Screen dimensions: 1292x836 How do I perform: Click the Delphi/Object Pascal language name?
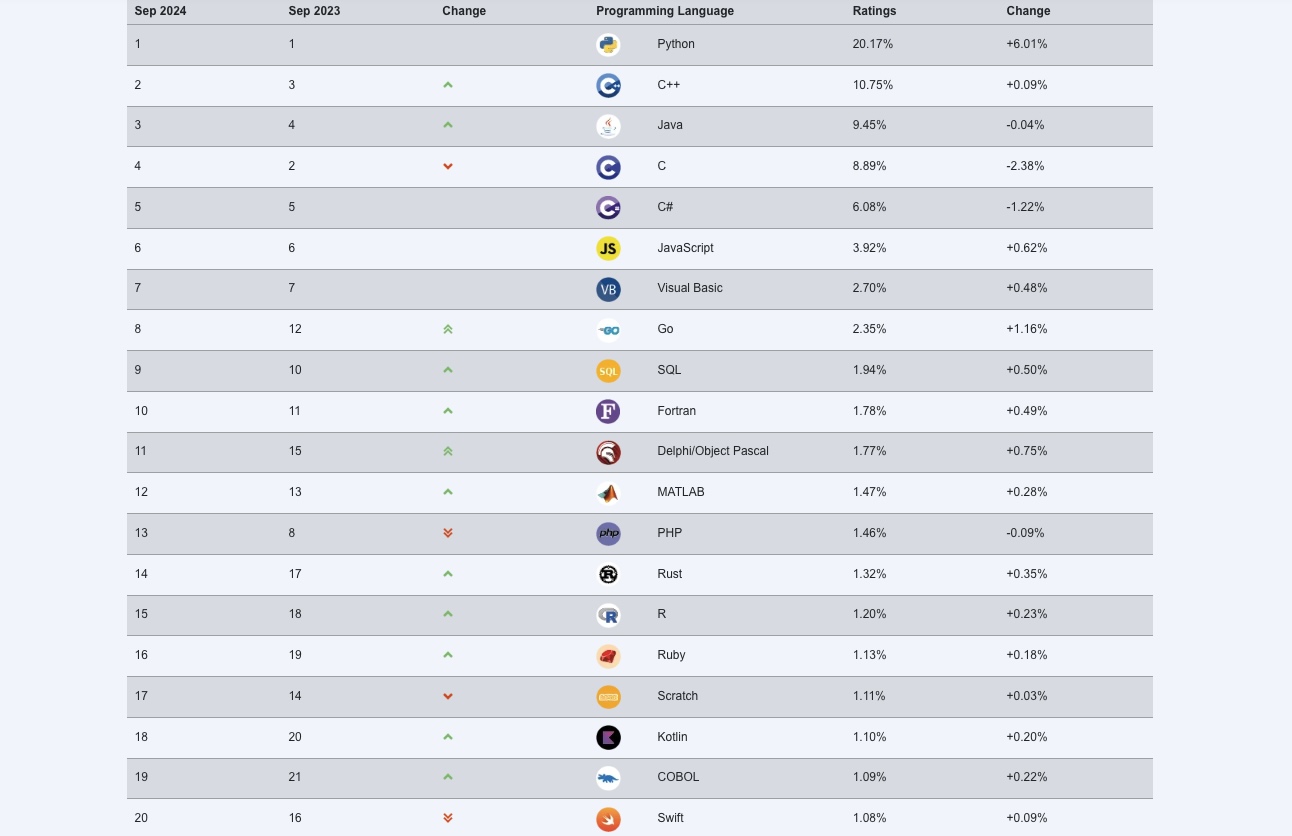pyautogui.click(x=713, y=451)
